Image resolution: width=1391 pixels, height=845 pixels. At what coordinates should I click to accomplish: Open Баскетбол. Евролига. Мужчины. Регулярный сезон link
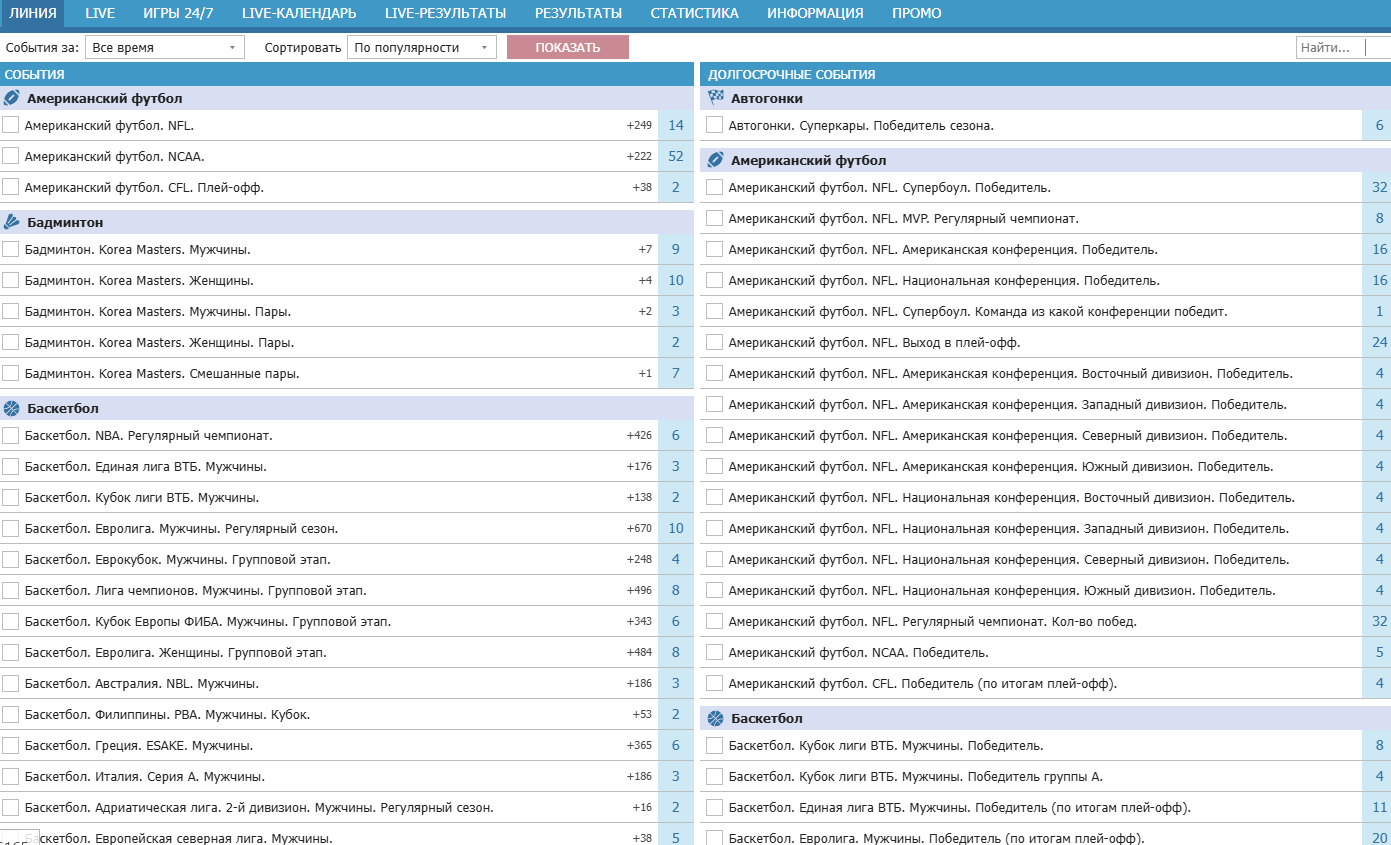[181, 528]
